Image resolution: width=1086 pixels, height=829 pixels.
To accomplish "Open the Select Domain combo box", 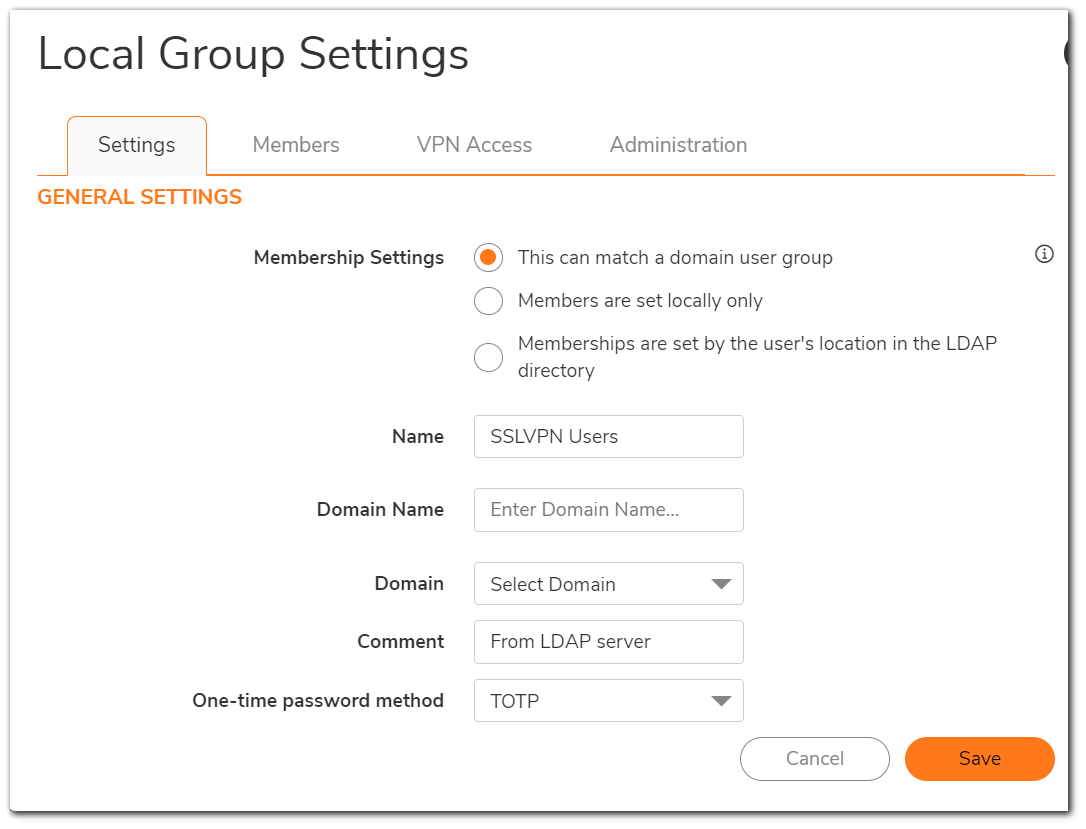I will [608, 583].
